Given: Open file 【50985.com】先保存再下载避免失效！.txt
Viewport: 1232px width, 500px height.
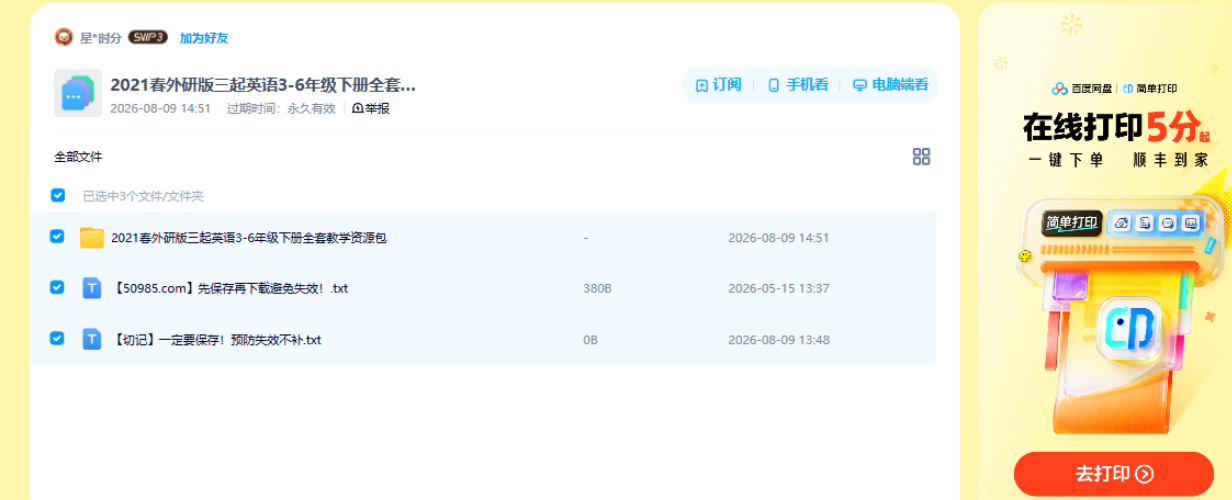Looking at the screenshot, I should (x=230, y=288).
